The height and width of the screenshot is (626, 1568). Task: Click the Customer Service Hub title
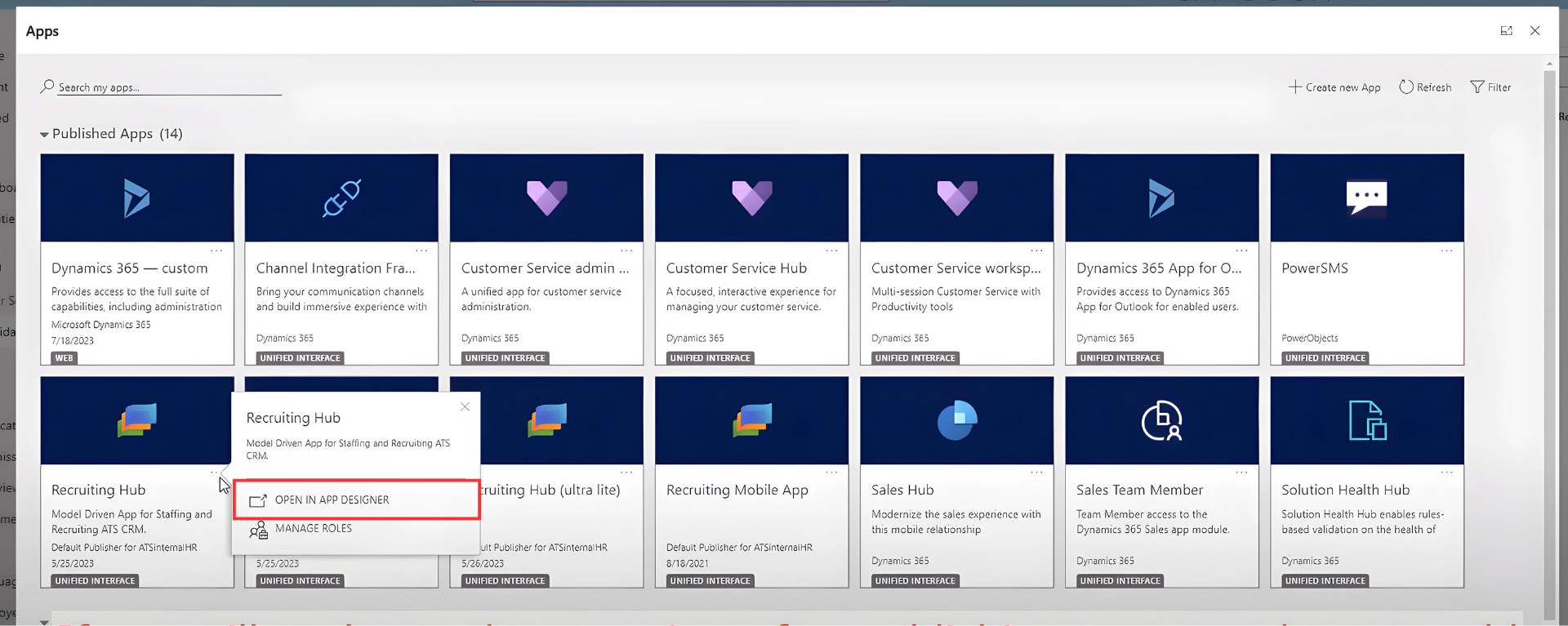tap(737, 268)
